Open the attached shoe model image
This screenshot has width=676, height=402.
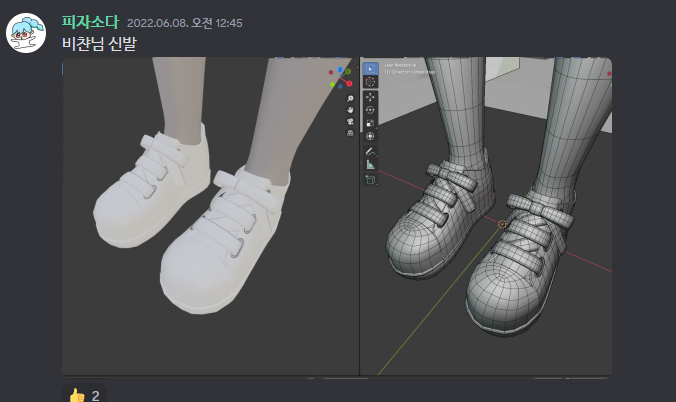337,216
